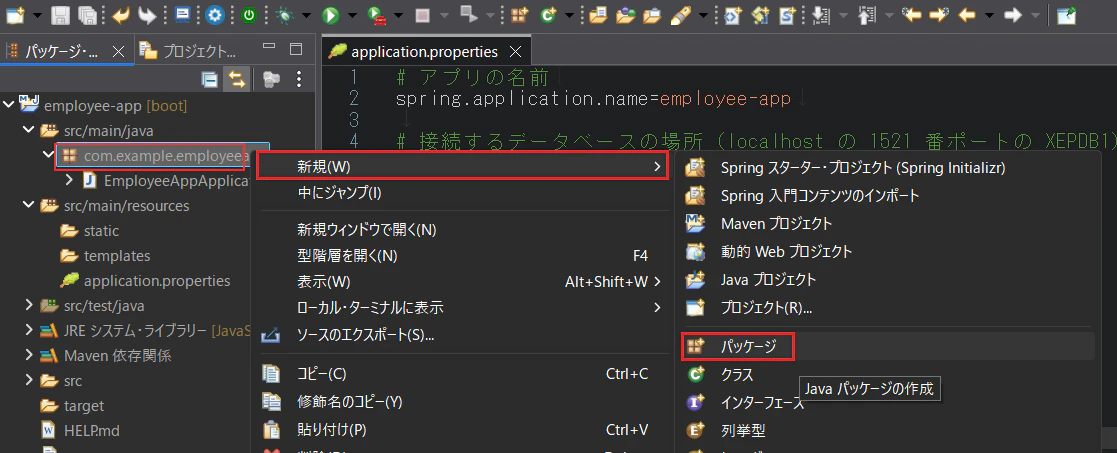Click the blue gear icon in toolbar
This screenshot has width=1117, height=453.
(x=214, y=15)
